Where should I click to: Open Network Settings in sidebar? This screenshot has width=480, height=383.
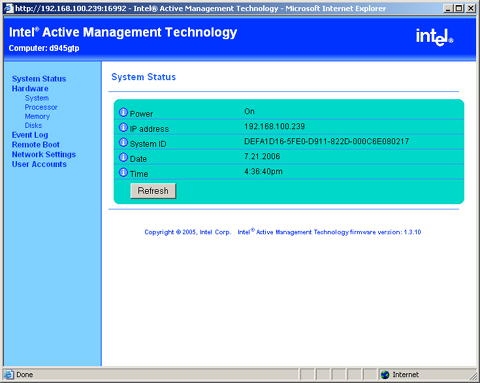(x=44, y=154)
